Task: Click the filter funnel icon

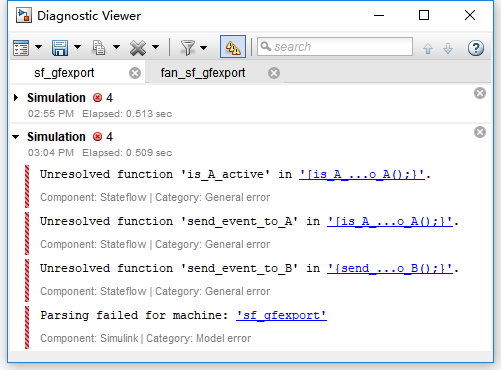Action: pyautogui.click(x=188, y=48)
